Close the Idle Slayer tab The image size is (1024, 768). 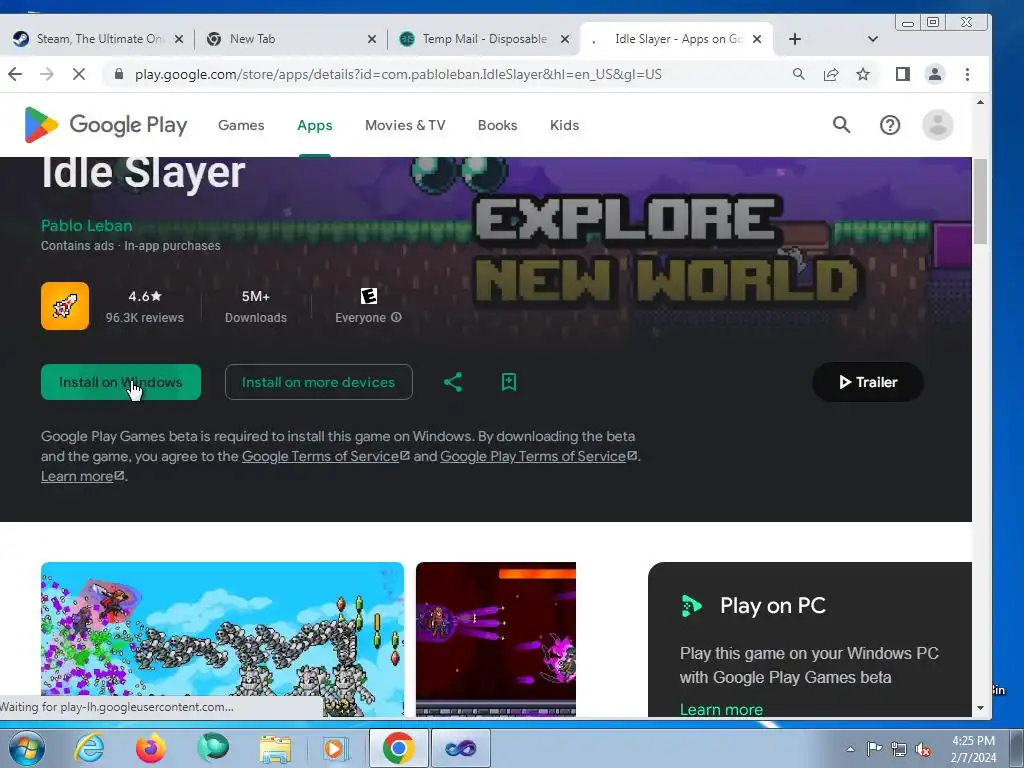click(757, 39)
